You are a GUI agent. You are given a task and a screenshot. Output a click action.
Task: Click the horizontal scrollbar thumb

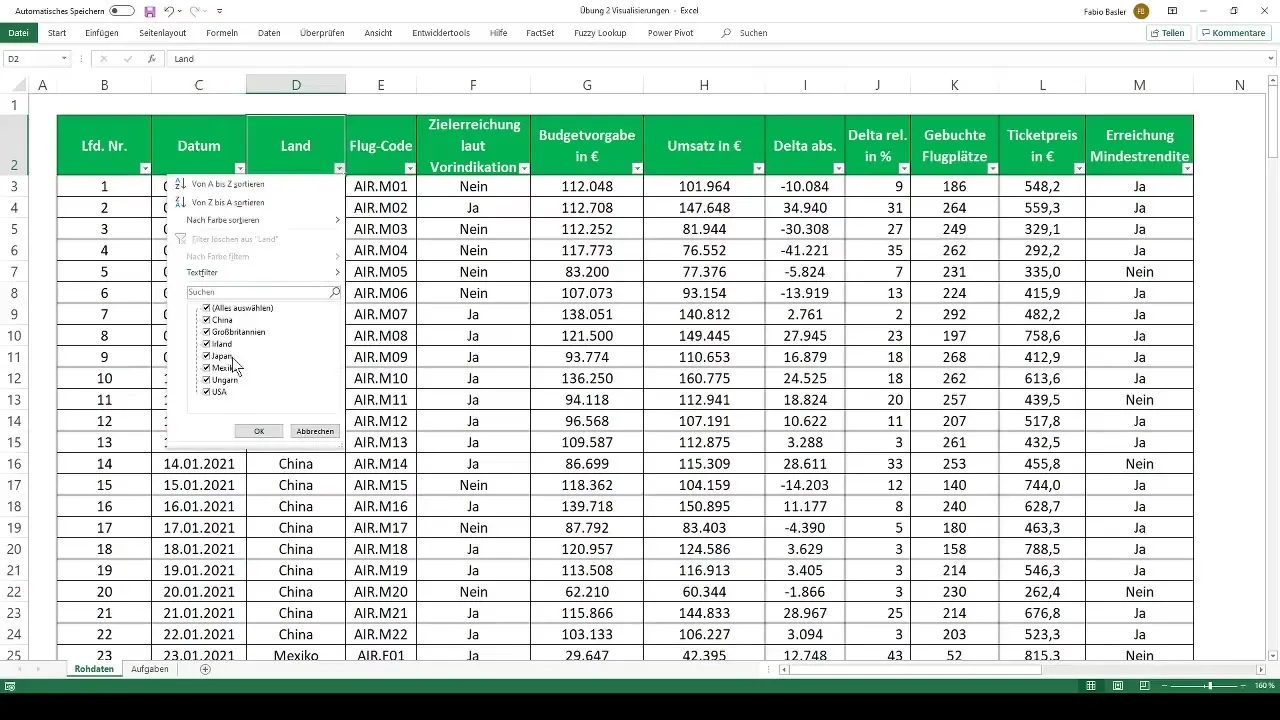pyautogui.click(x=915, y=669)
